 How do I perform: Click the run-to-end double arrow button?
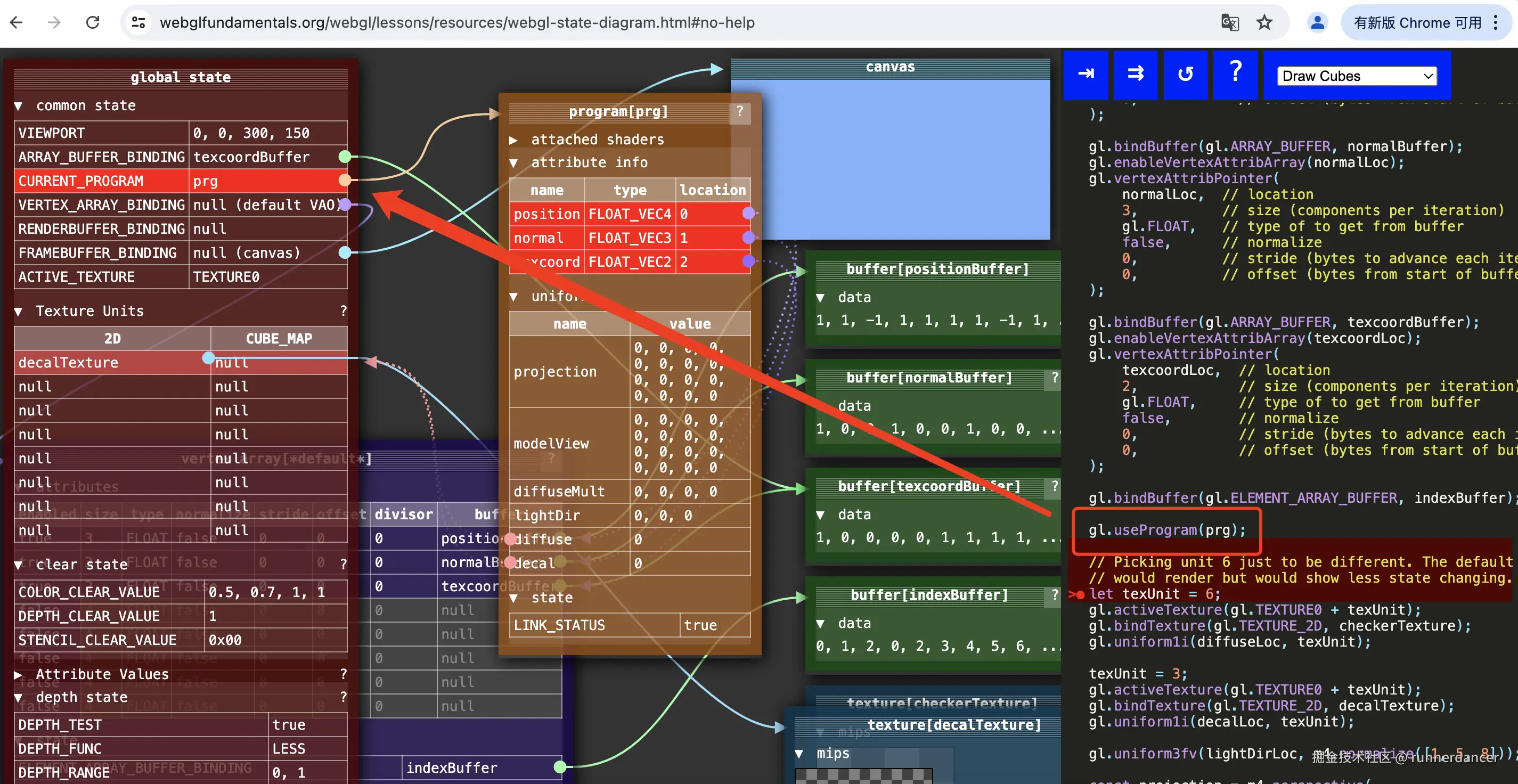[x=1135, y=74]
